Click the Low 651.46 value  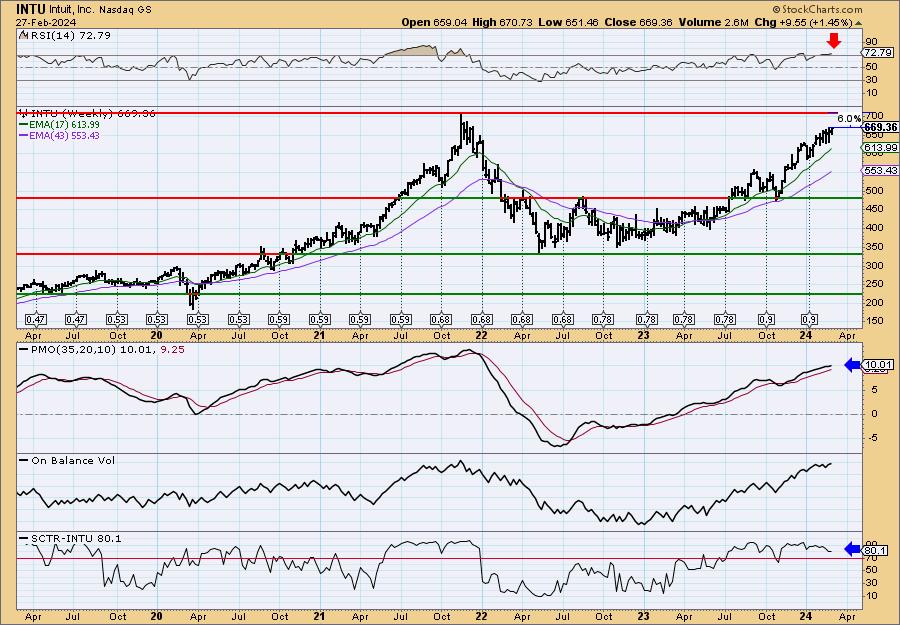568,22
